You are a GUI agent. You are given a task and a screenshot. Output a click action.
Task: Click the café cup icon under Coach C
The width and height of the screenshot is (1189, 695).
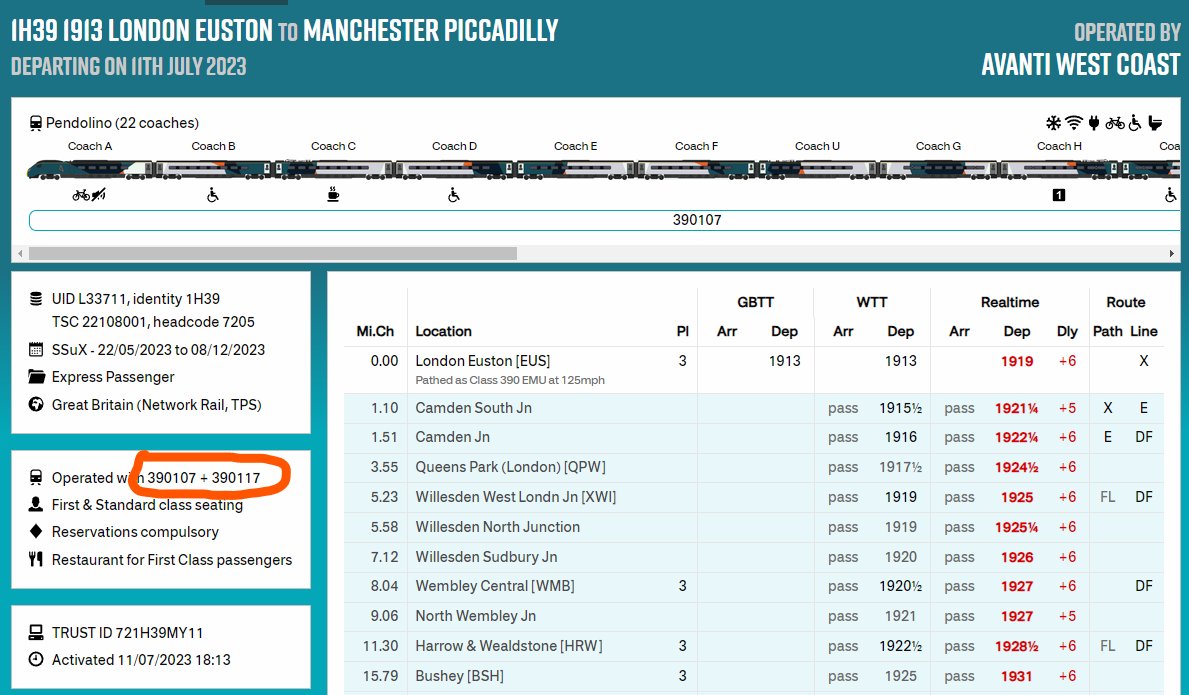(333, 195)
